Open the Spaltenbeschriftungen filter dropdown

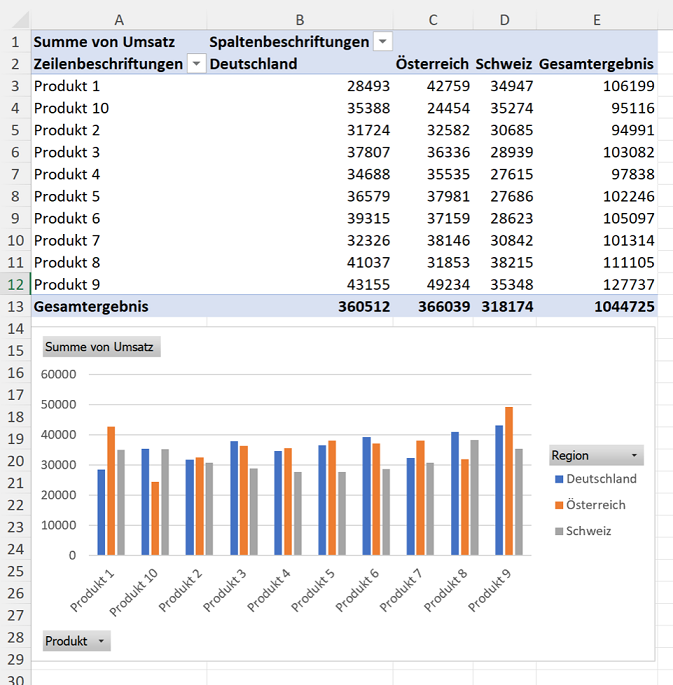pos(383,42)
